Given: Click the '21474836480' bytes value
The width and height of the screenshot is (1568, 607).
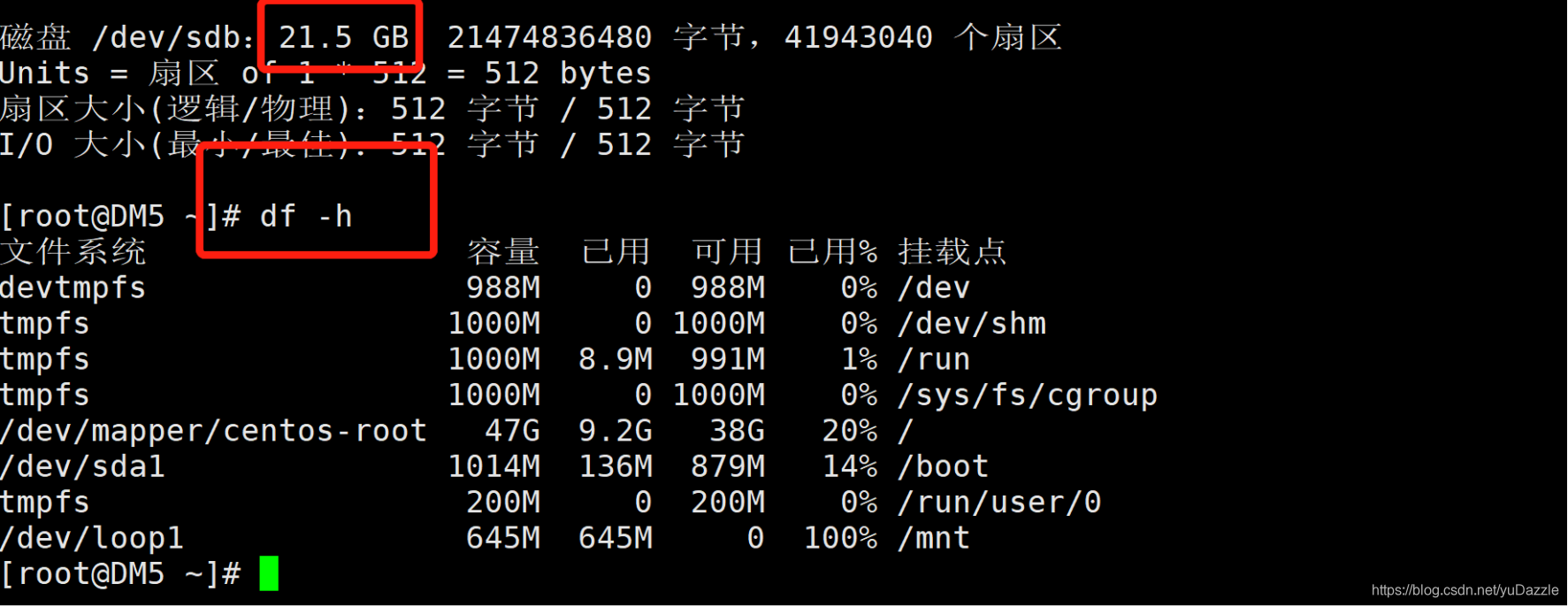Looking at the screenshot, I should pos(549,37).
